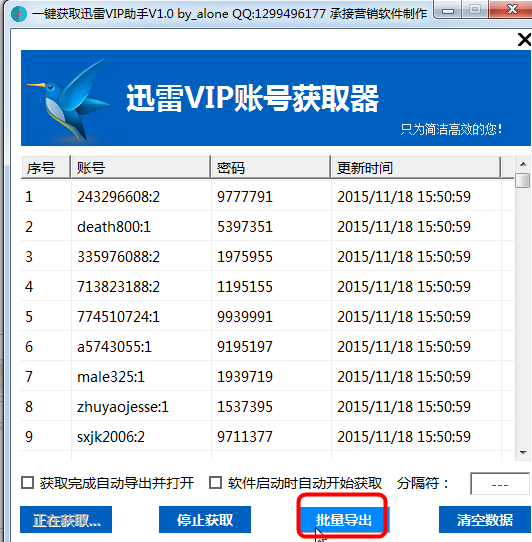Select account 774510724:1

(119, 317)
